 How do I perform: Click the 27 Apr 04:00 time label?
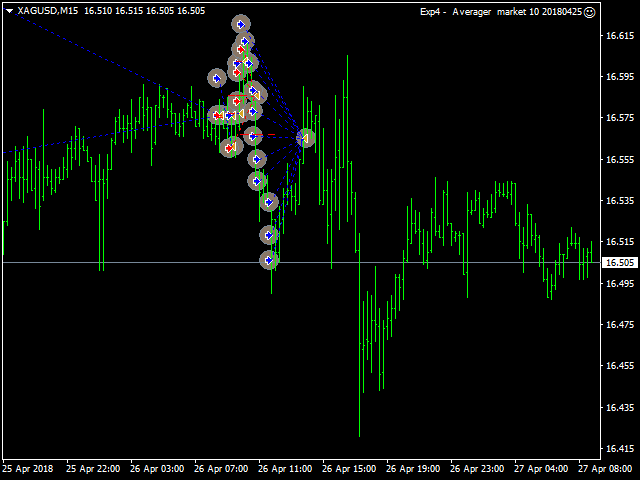click(541, 469)
